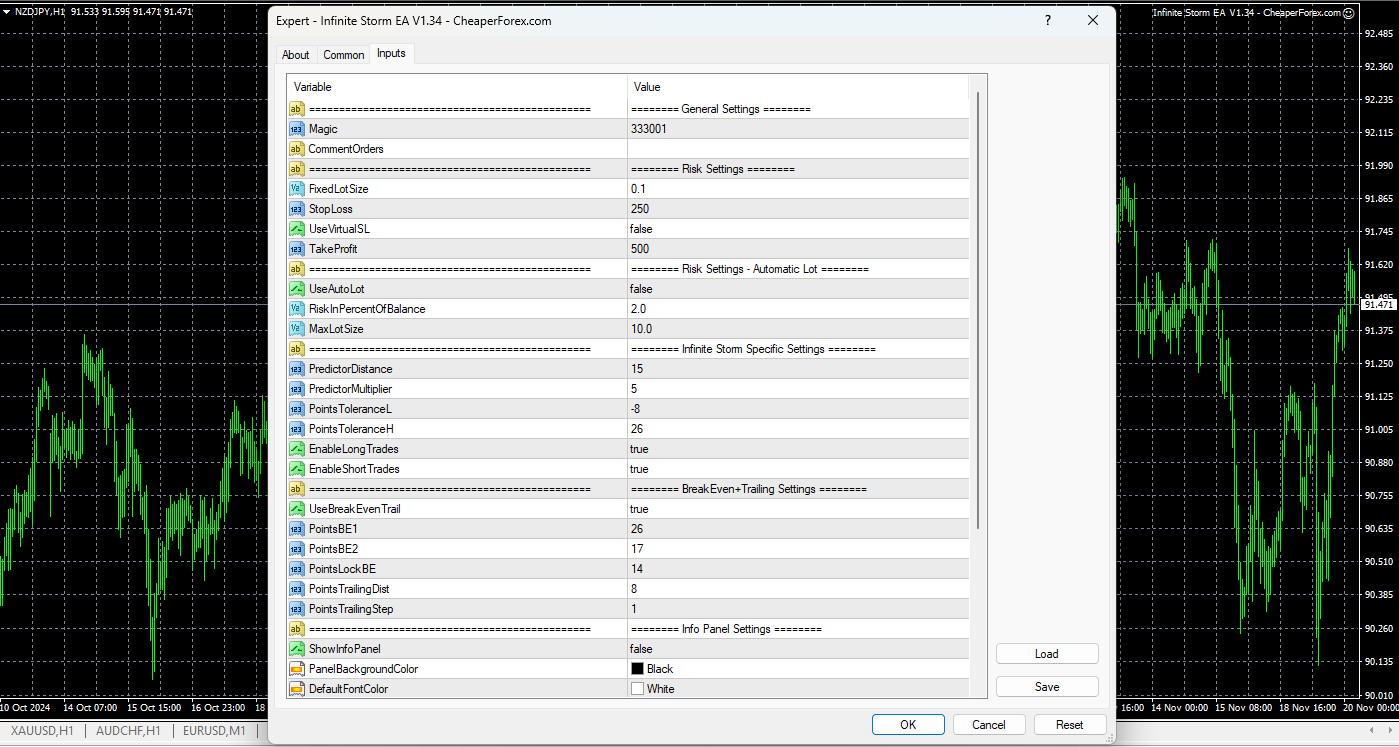
Task: Open the XAUUSD,H1 chart tab
Action: coord(42,731)
